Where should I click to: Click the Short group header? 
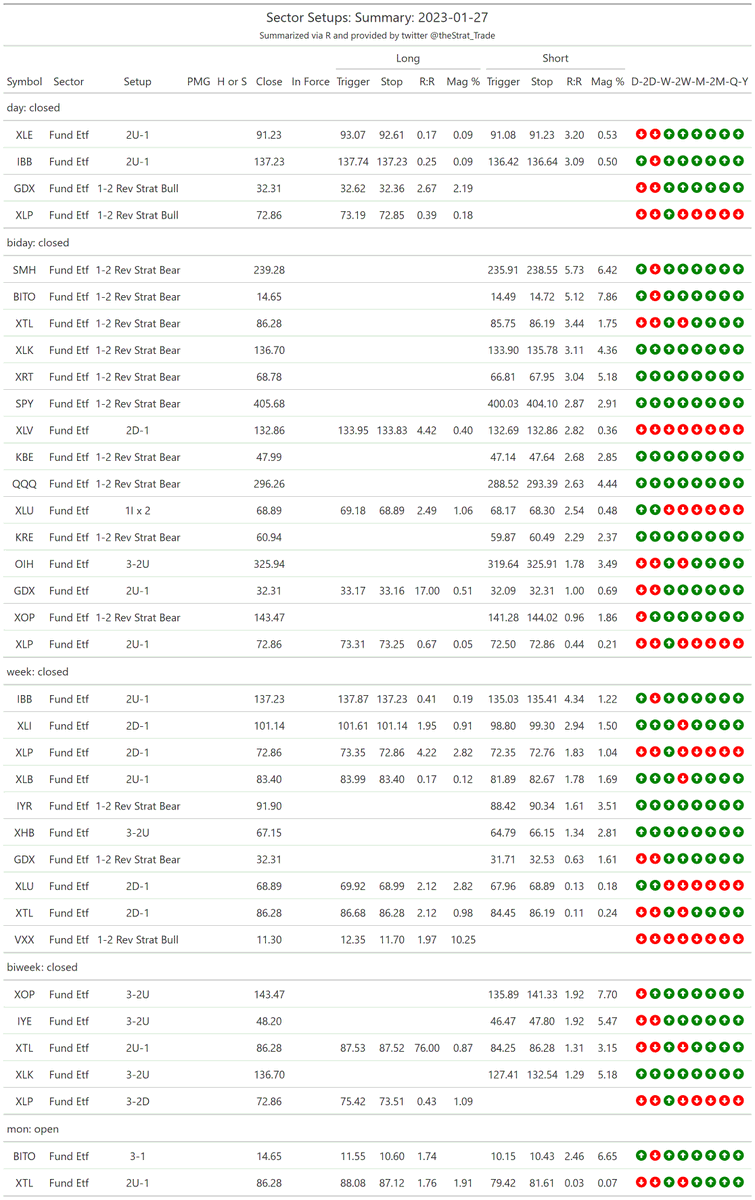click(x=556, y=59)
